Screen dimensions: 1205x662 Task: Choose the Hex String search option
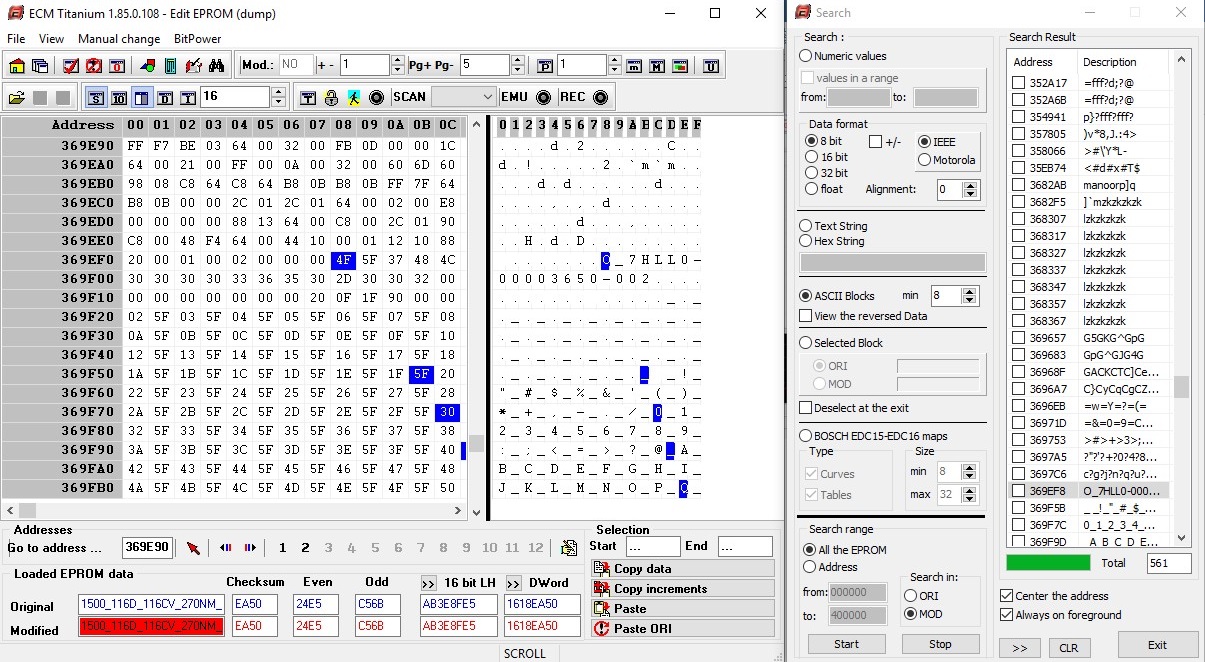coord(832,241)
